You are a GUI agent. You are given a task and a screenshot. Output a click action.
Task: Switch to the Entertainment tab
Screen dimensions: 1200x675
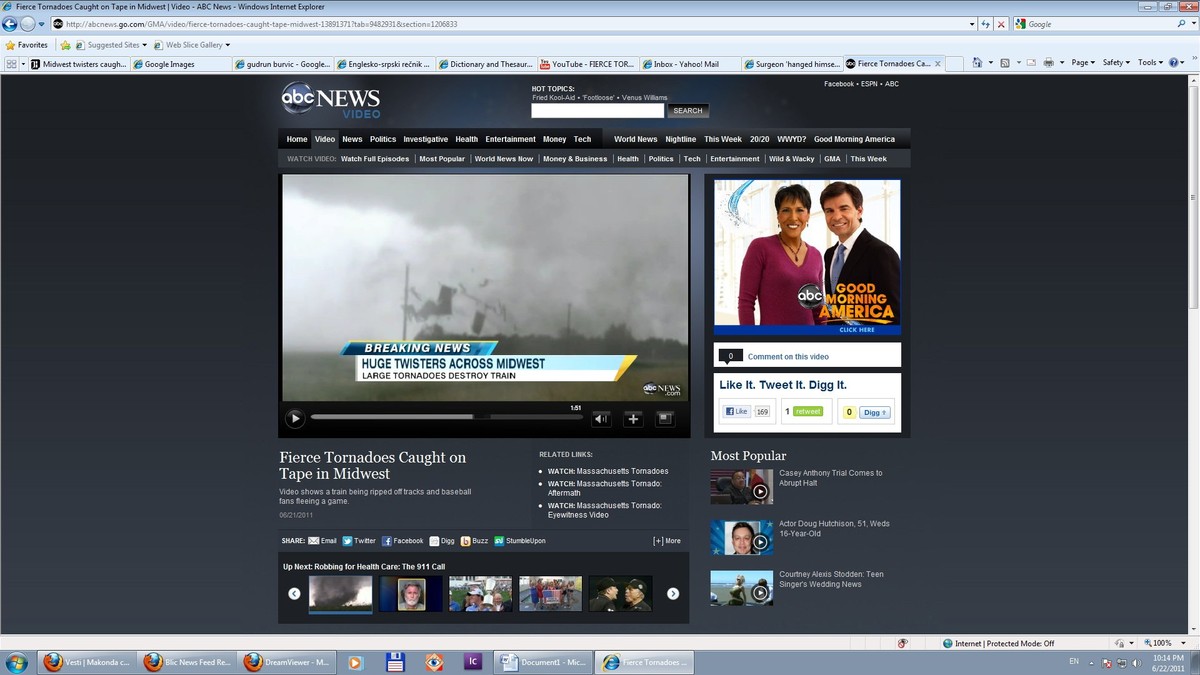click(x=510, y=139)
